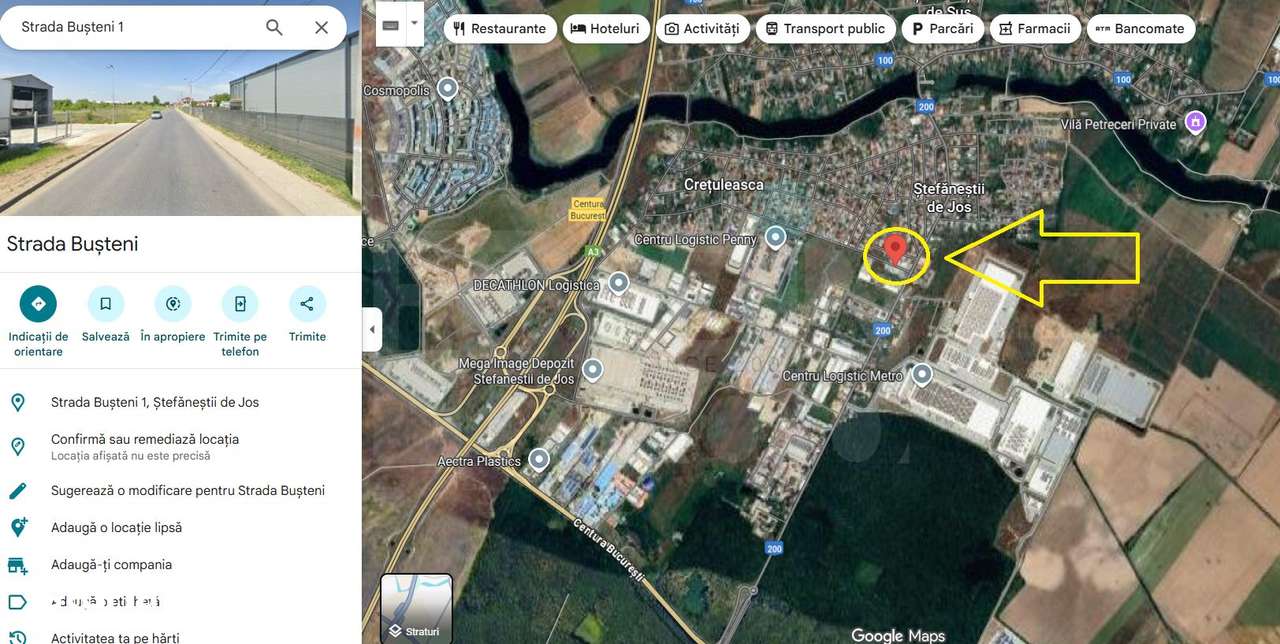Click the pin icon beside the address row
Image resolution: width=1280 pixels, height=644 pixels.
point(17,402)
